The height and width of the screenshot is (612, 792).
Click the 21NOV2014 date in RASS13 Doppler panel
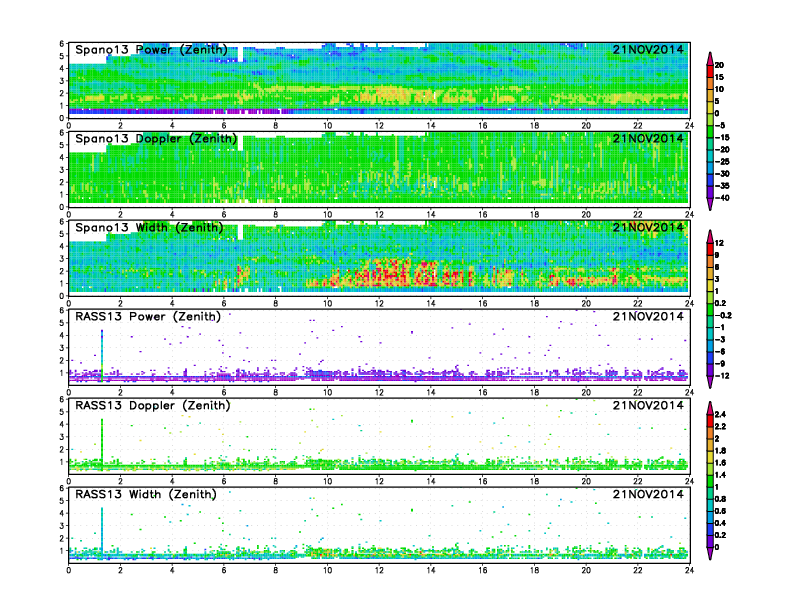point(648,405)
